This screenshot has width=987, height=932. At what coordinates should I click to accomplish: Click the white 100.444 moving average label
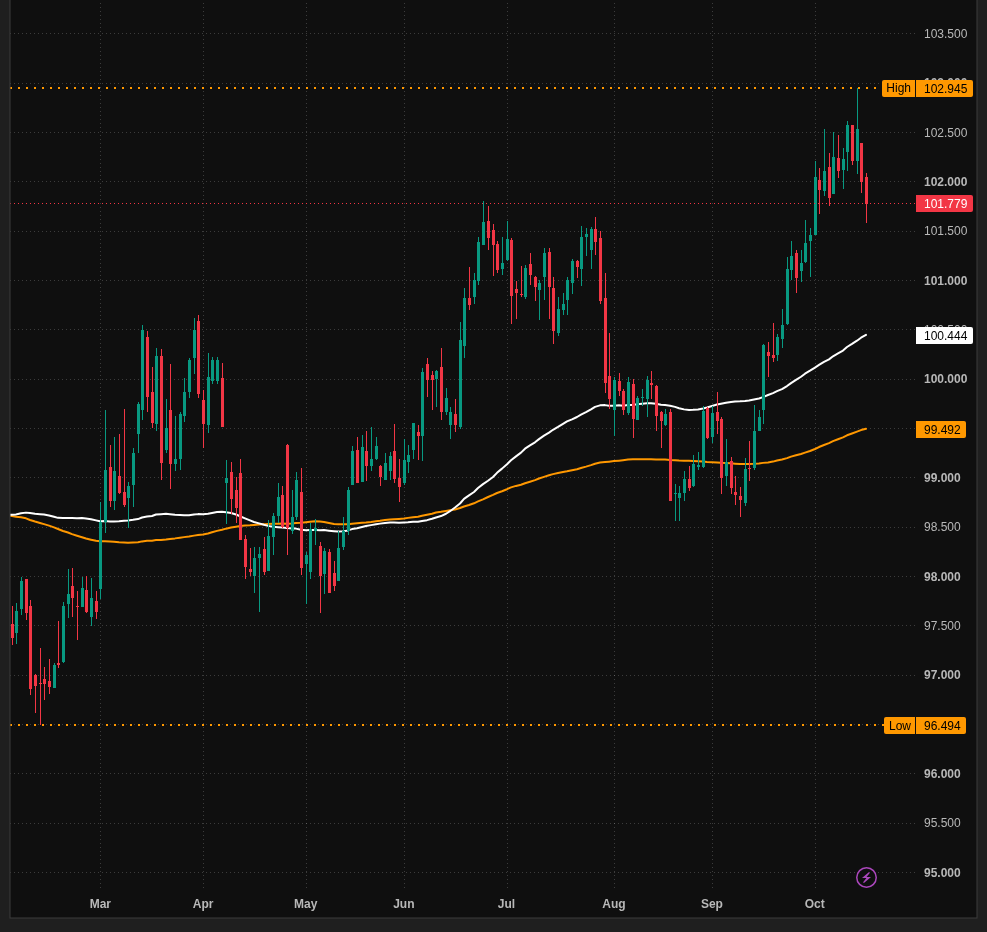coord(944,335)
